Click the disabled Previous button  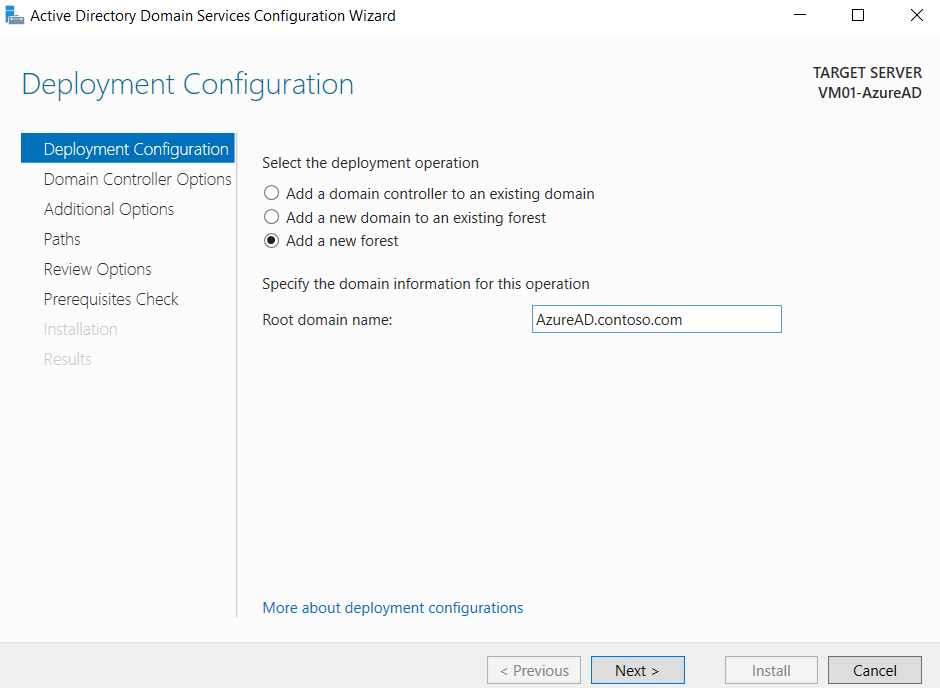534,670
